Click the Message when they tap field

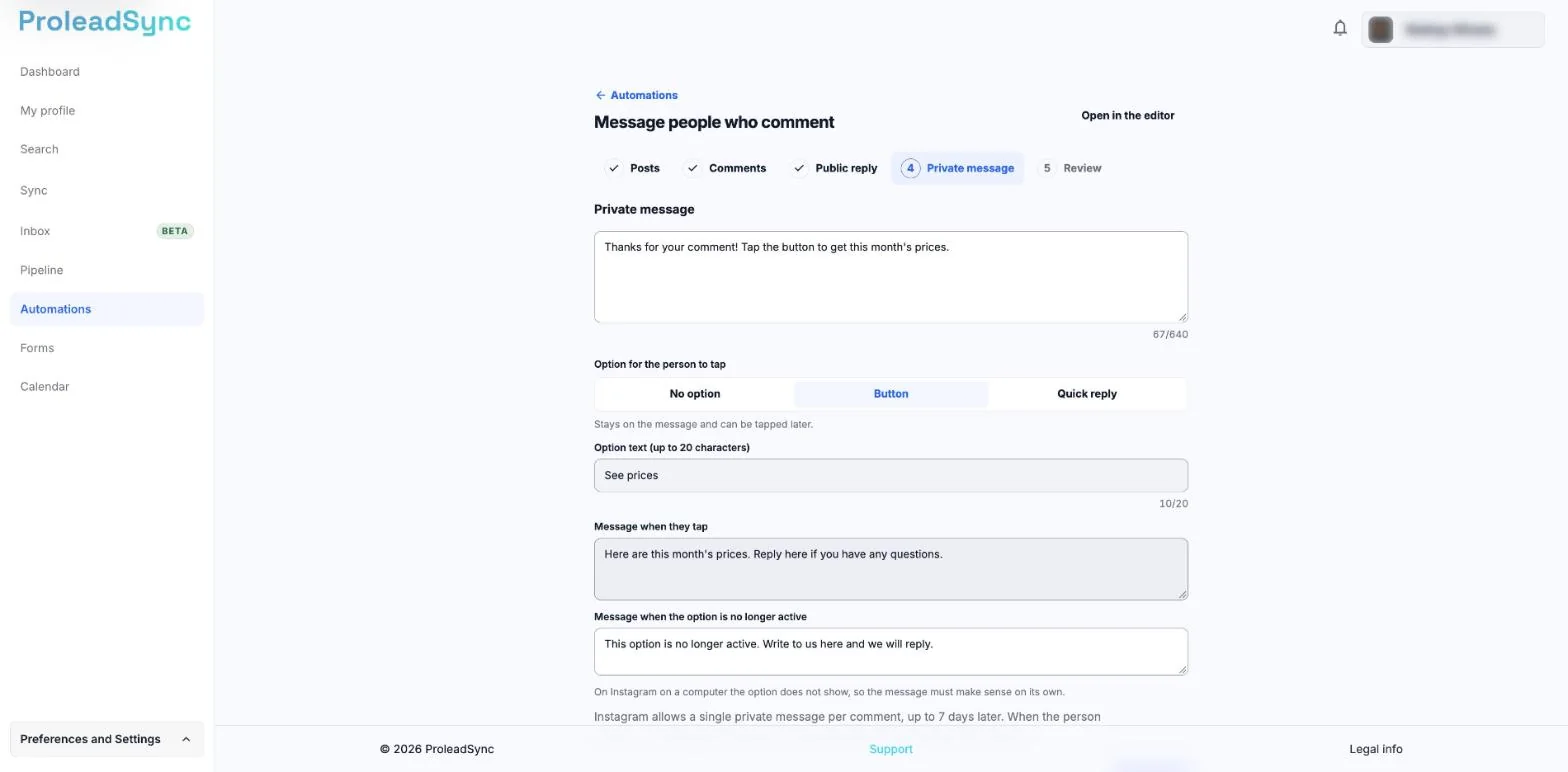coord(891,569)
